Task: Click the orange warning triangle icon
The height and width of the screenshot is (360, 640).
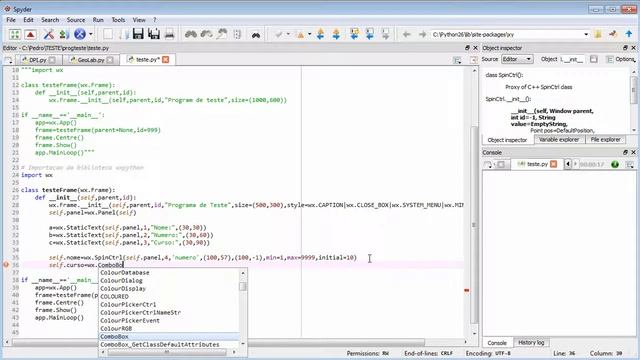Action: (300, 34)
